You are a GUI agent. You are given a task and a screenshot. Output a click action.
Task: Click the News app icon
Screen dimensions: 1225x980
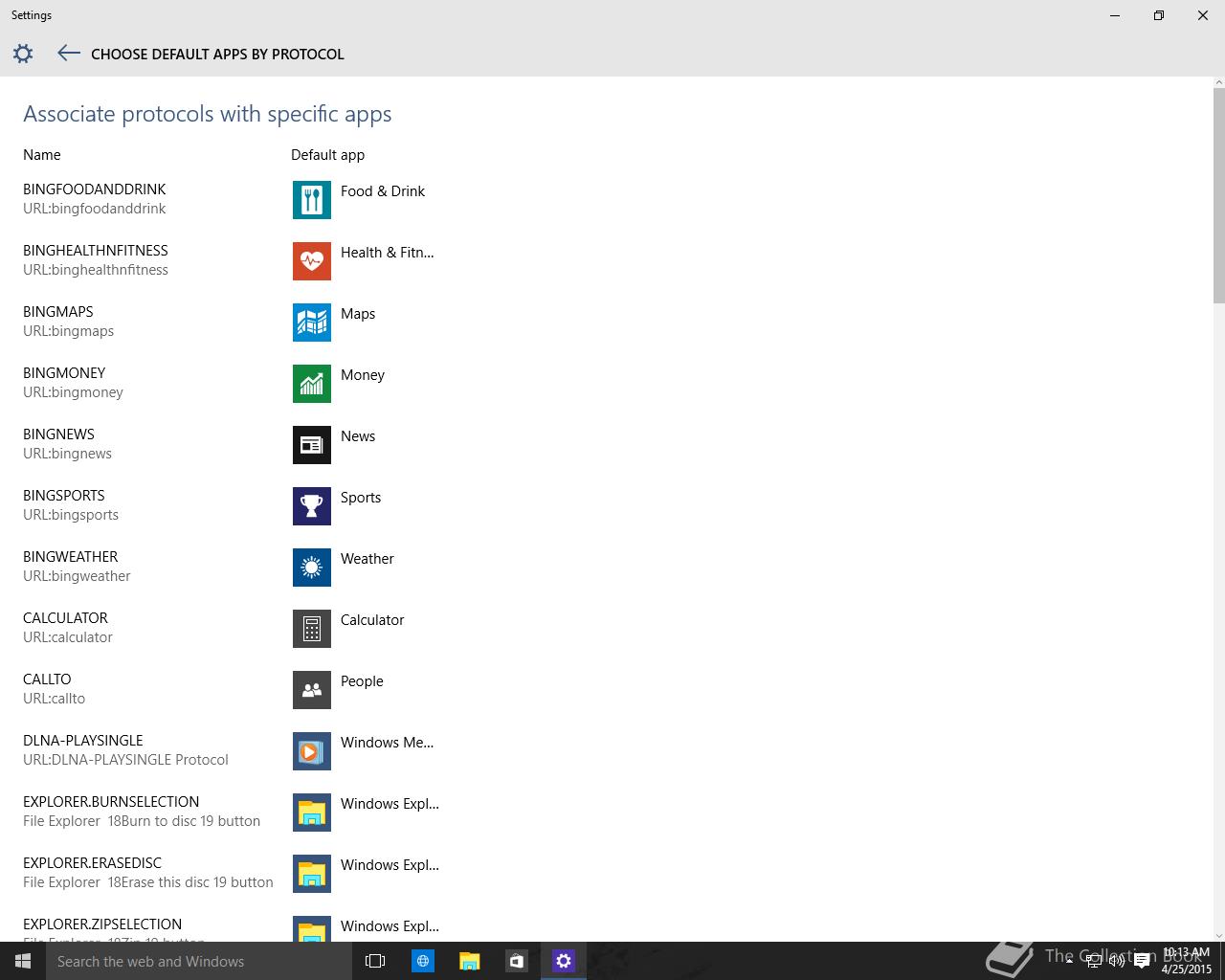[x=312, y=445]
